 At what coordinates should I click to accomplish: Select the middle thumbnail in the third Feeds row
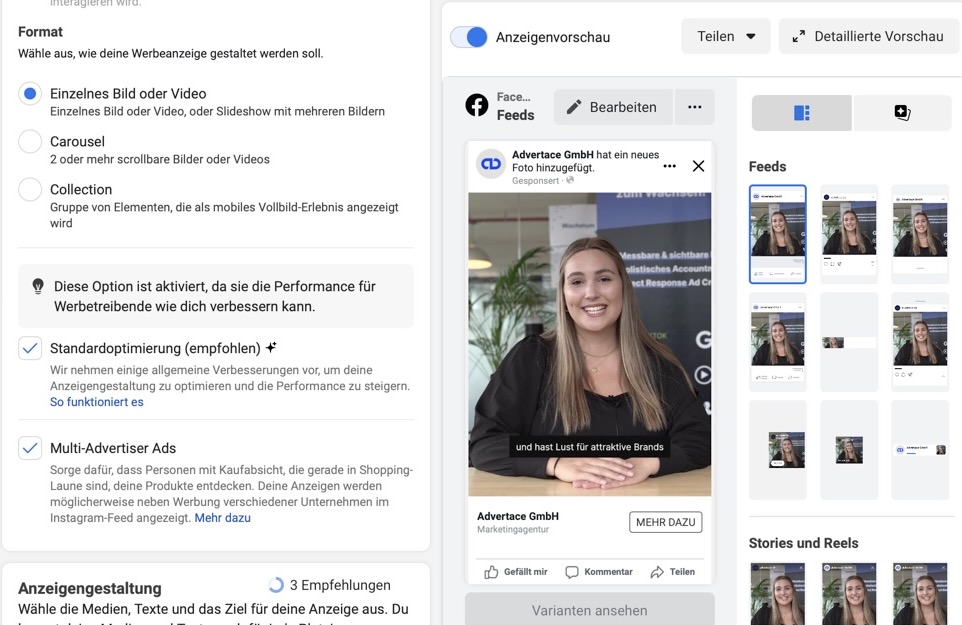[849, 450]
